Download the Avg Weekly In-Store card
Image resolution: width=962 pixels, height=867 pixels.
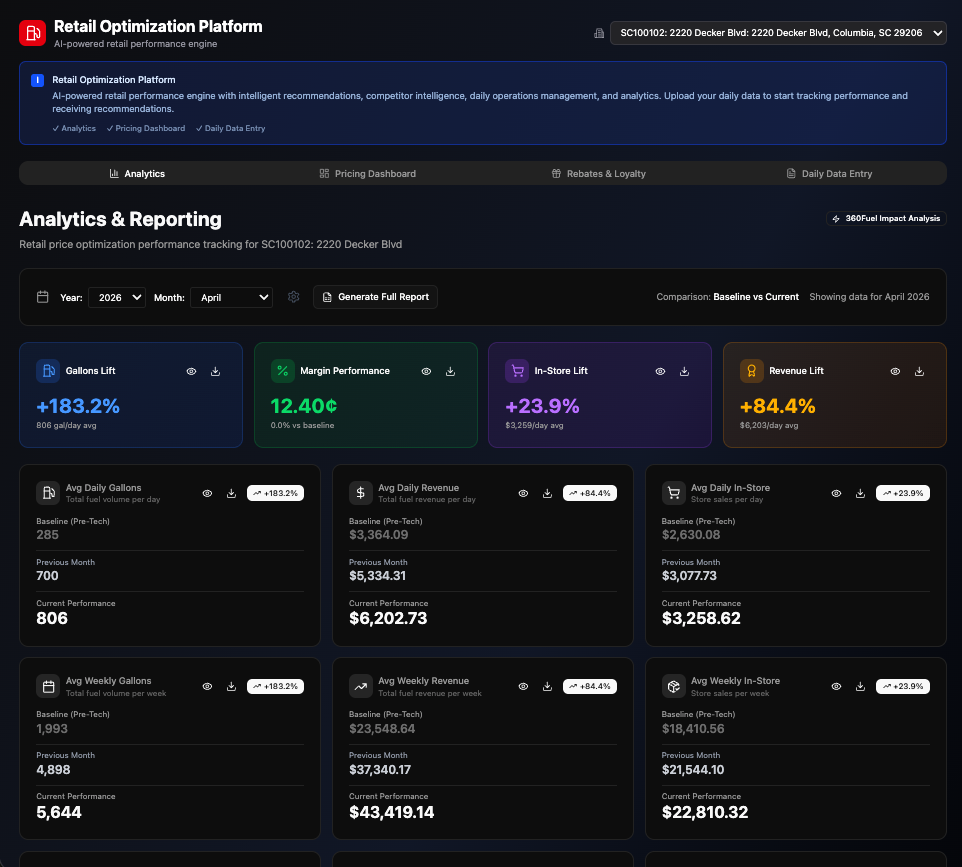pyautogui.click(x=860, y=687)
